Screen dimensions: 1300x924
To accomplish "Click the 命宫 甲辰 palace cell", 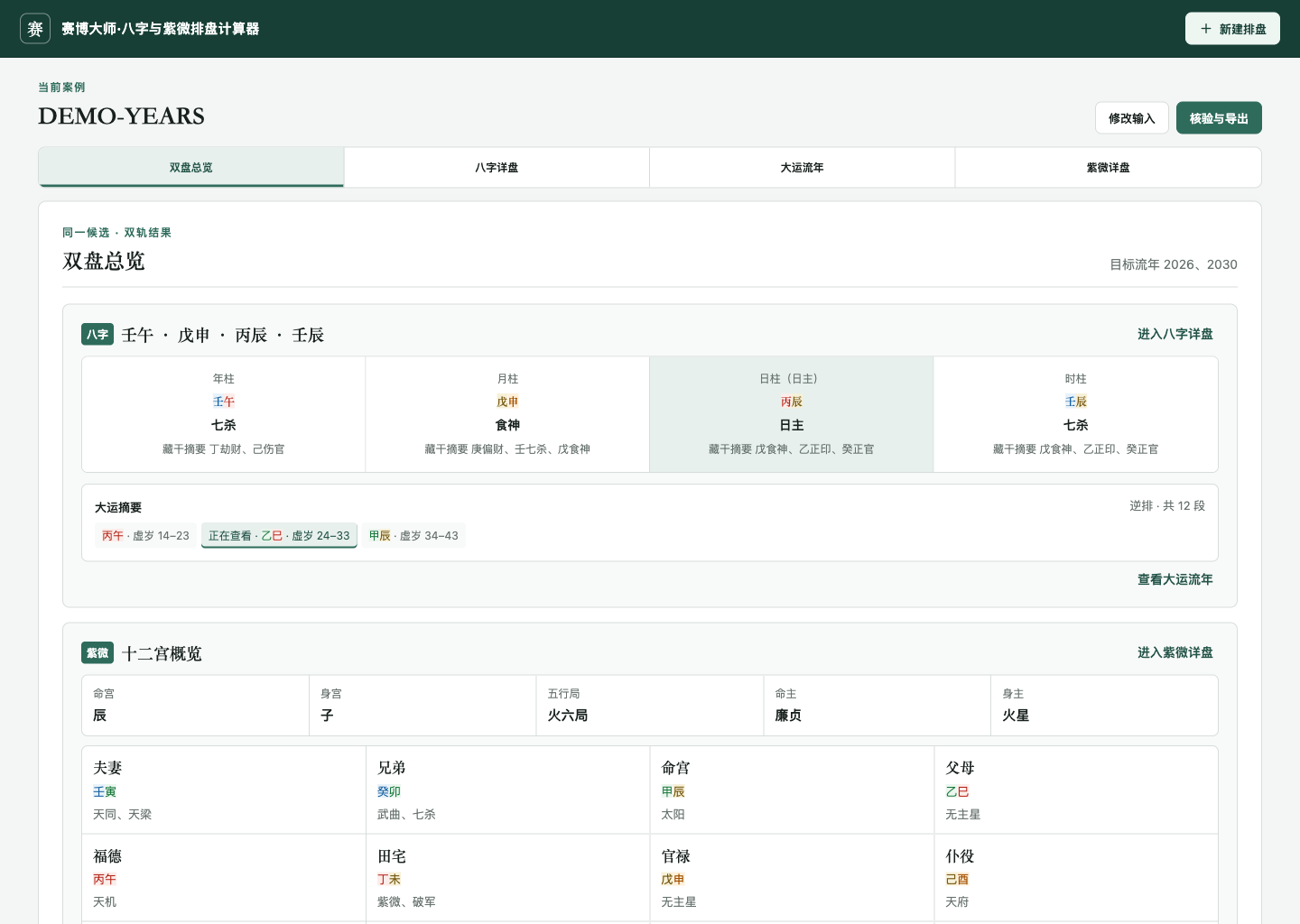I will click(792, 790).
